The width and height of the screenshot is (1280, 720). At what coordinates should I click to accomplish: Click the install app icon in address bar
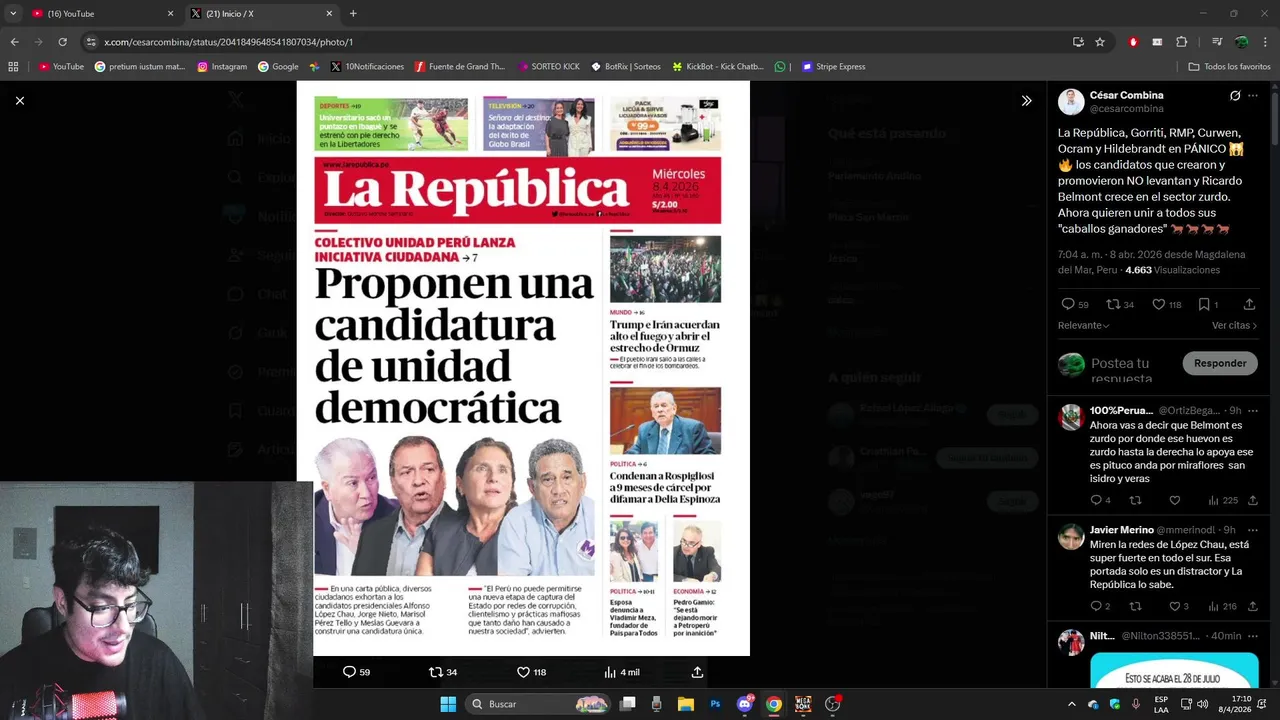1078,42
